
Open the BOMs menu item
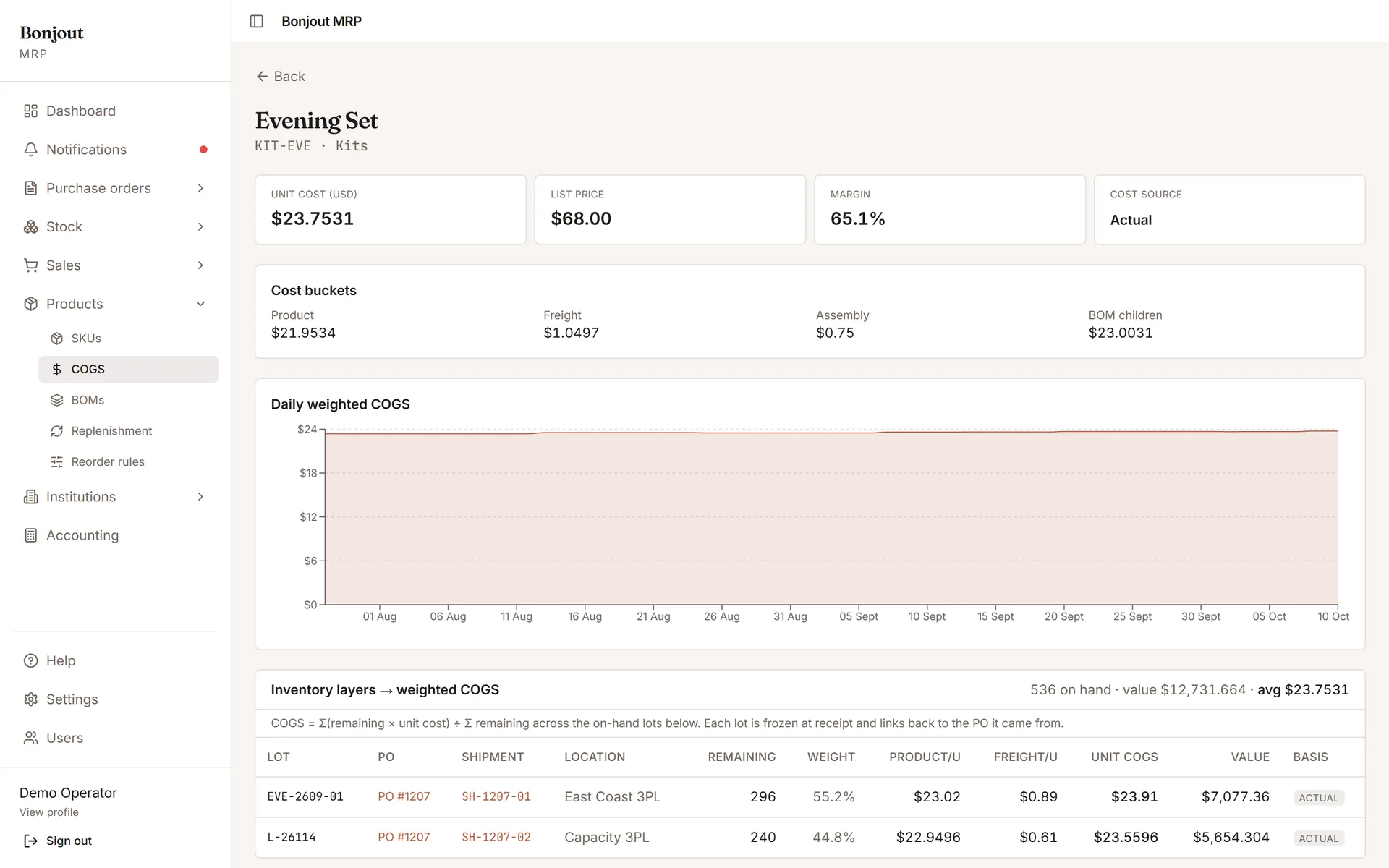(x=129, y=400)
